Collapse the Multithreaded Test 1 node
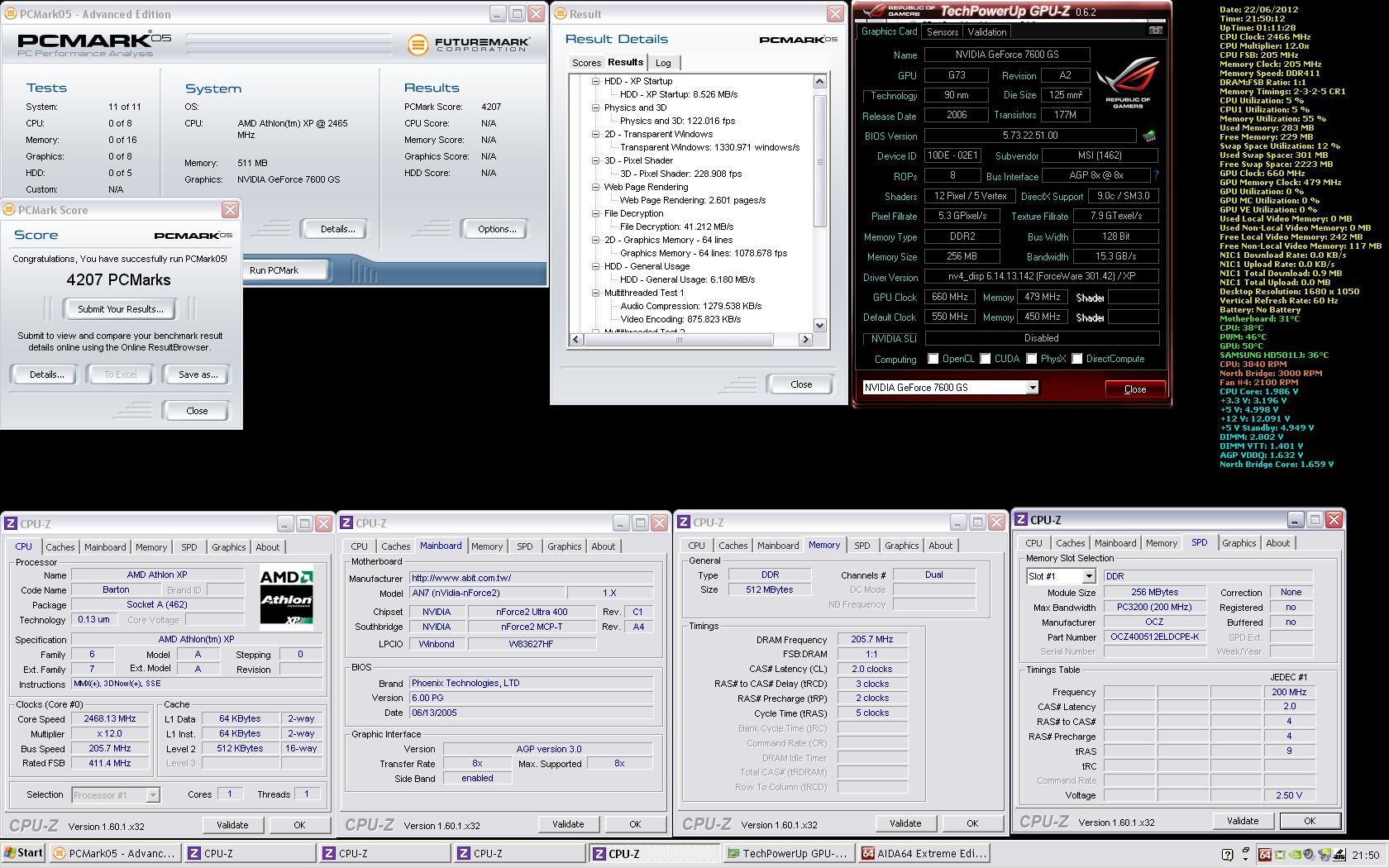 (595, 293)
